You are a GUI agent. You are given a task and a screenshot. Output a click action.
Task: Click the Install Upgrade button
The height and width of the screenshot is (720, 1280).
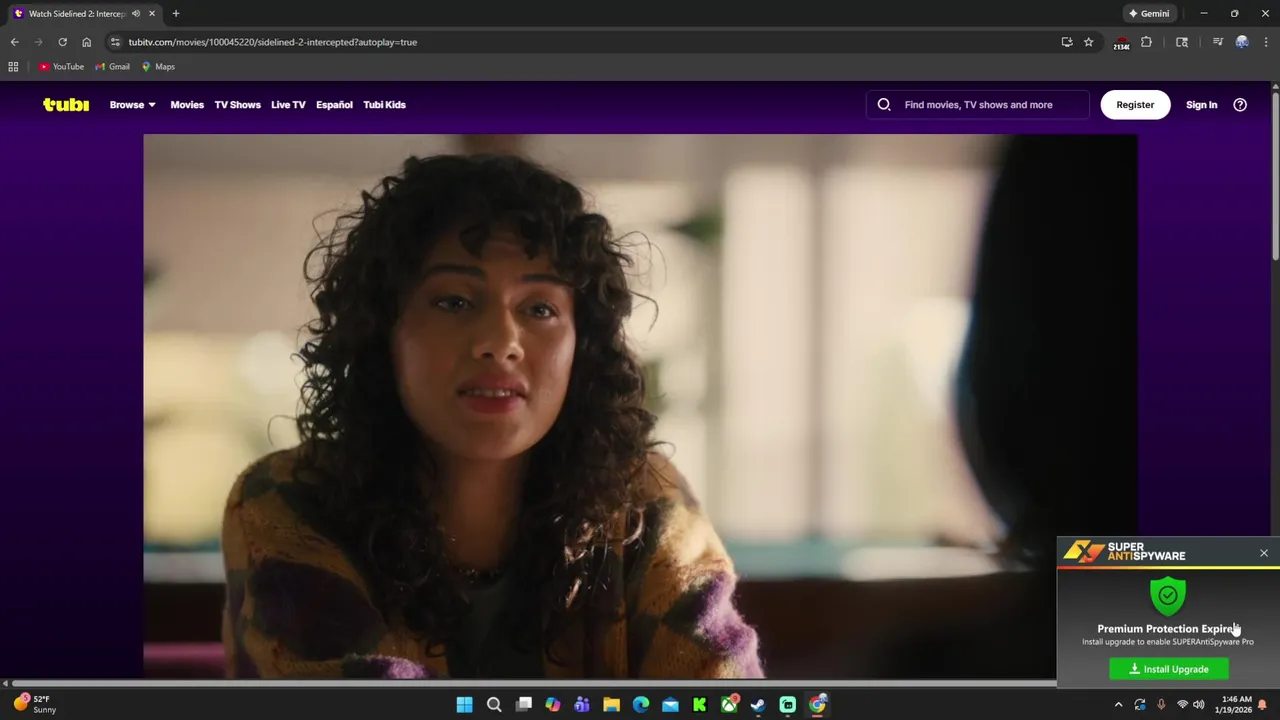coord(1168,669)
